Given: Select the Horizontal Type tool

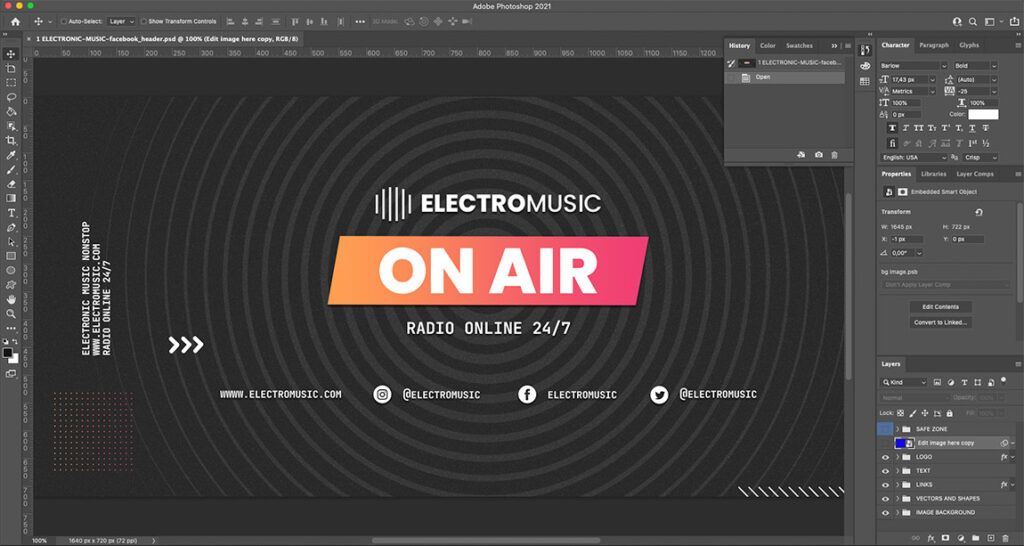Looking at the screenshot, I should [11, 213].
